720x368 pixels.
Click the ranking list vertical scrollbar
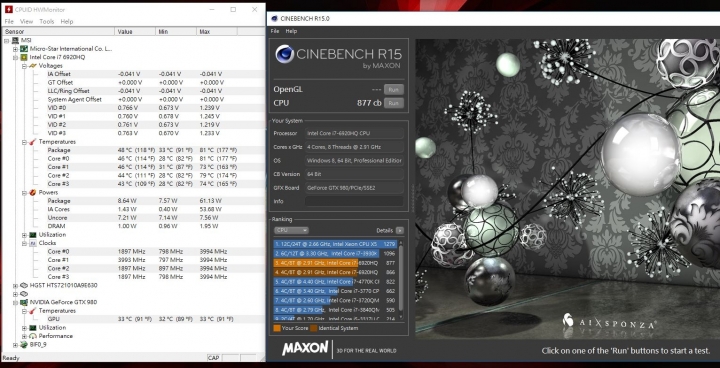pyautogui.click(x=401, y=280)
